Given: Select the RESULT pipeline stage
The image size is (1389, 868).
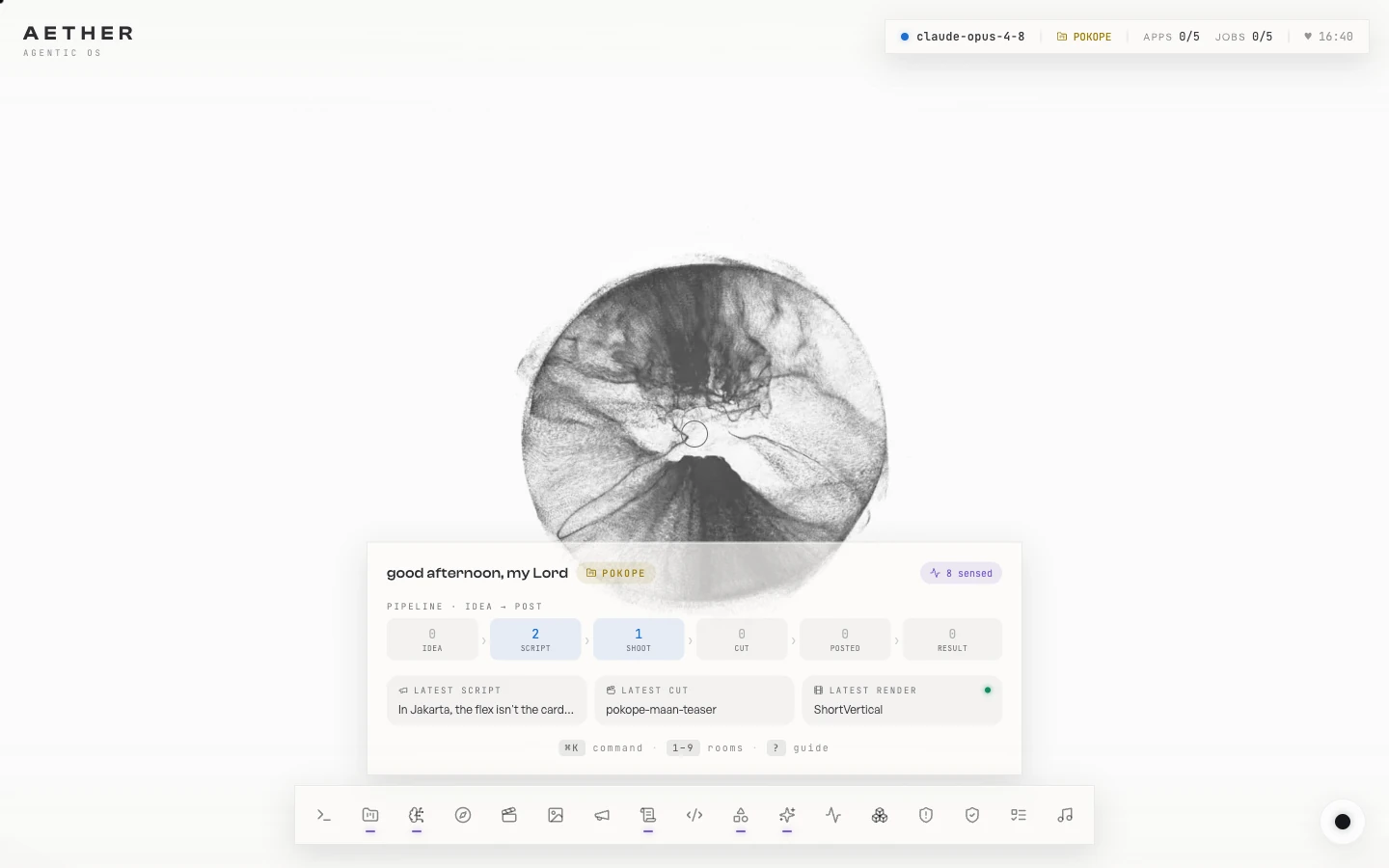Looking at the screenshot, I should 952,639.
